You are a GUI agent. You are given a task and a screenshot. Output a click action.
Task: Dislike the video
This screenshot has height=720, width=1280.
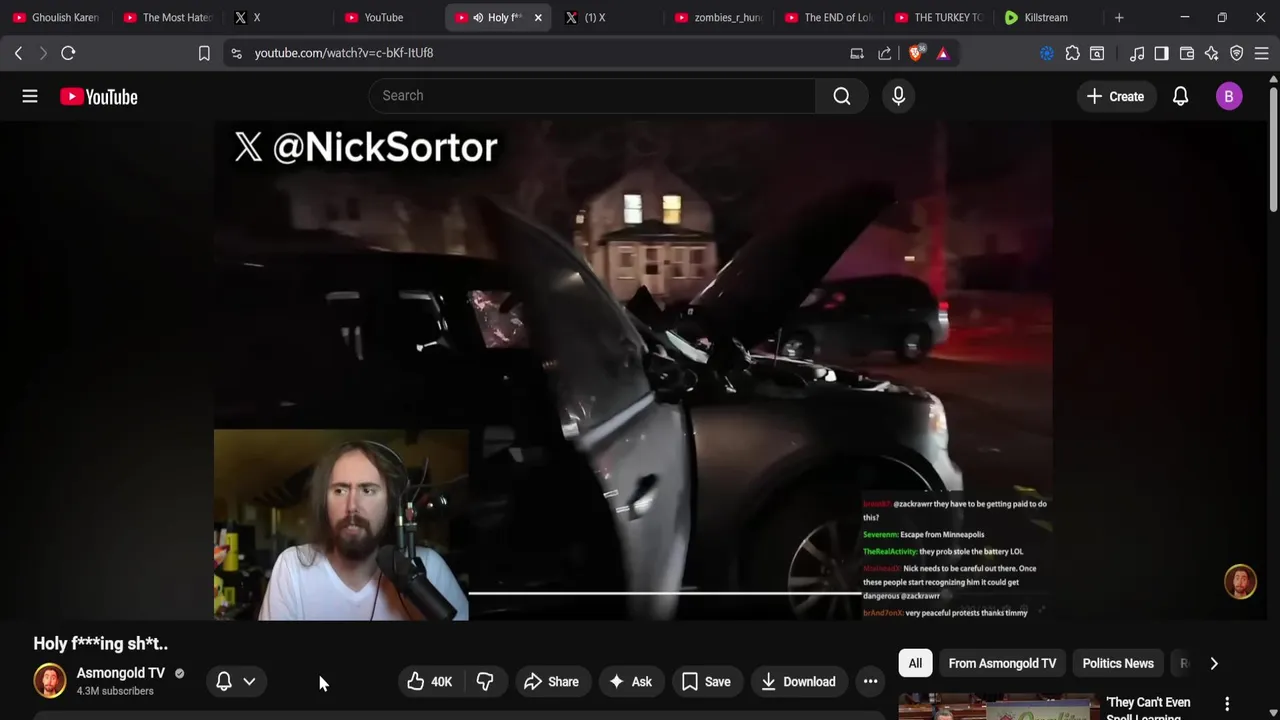point(485,682)
